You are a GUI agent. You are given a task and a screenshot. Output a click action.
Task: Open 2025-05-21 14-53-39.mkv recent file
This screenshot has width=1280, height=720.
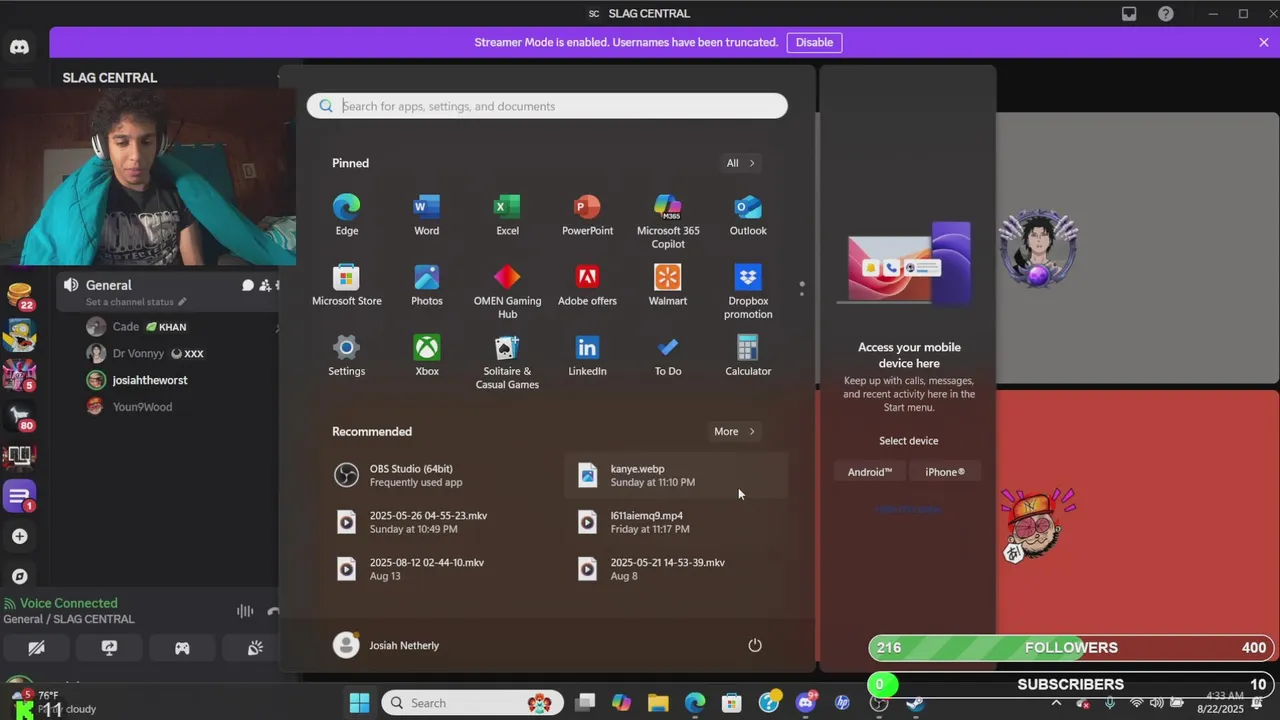pyautogui.click(x=677, y=569)
